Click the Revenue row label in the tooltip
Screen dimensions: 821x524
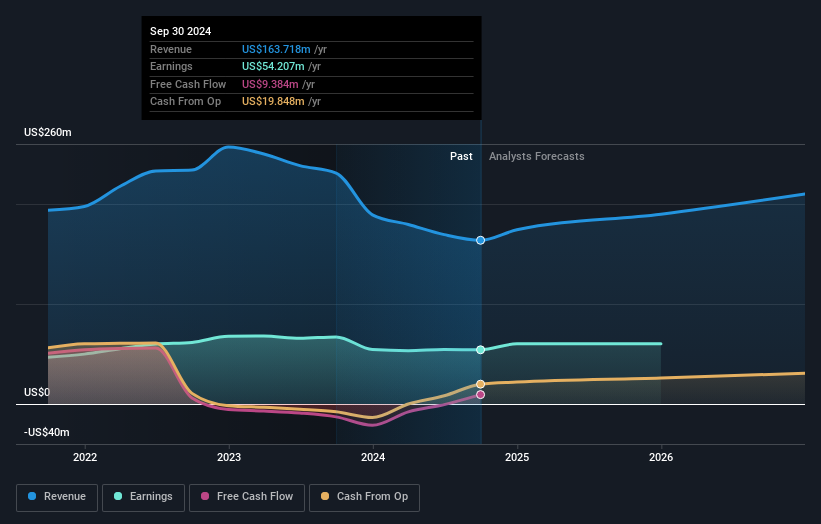coord(171,49)
